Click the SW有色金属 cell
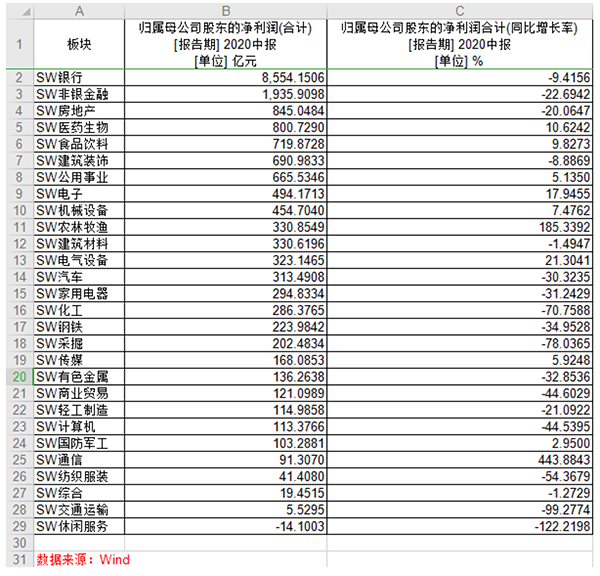600x576 pixels. [80, 377]
